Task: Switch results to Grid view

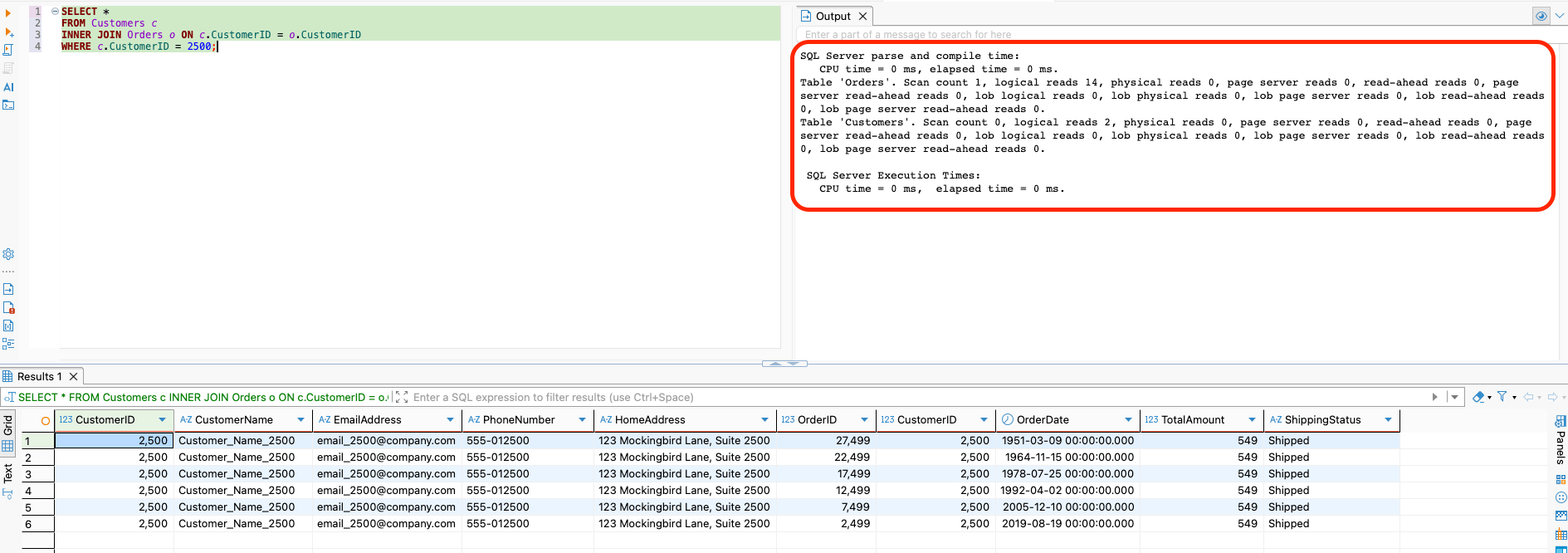Action: pos(8,433)
